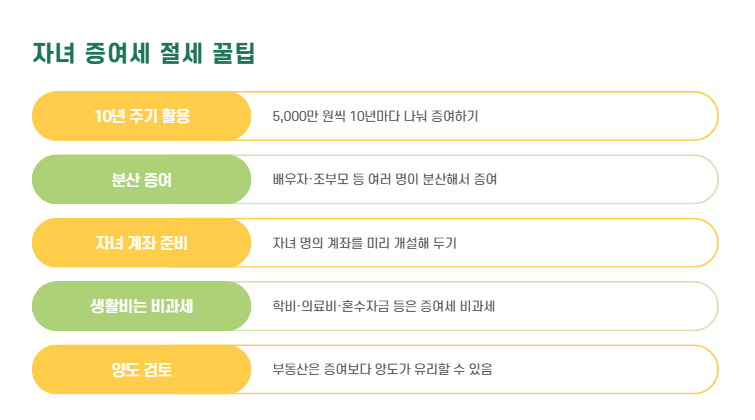
Task: Click the title 자녀 증여세 절세 꿀팁
Action: click(x=143, y=53)
